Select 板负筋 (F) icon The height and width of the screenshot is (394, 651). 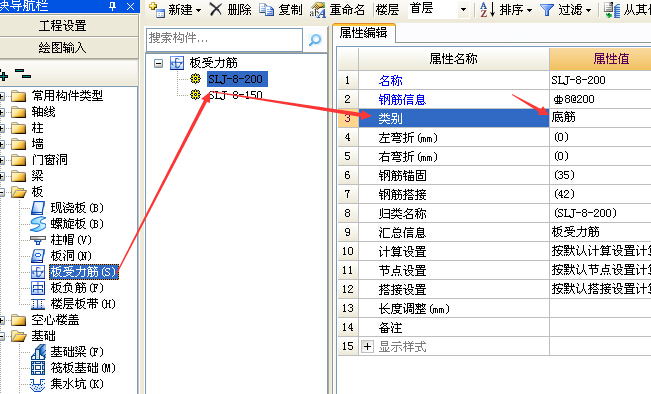click(x=38, y=288)
